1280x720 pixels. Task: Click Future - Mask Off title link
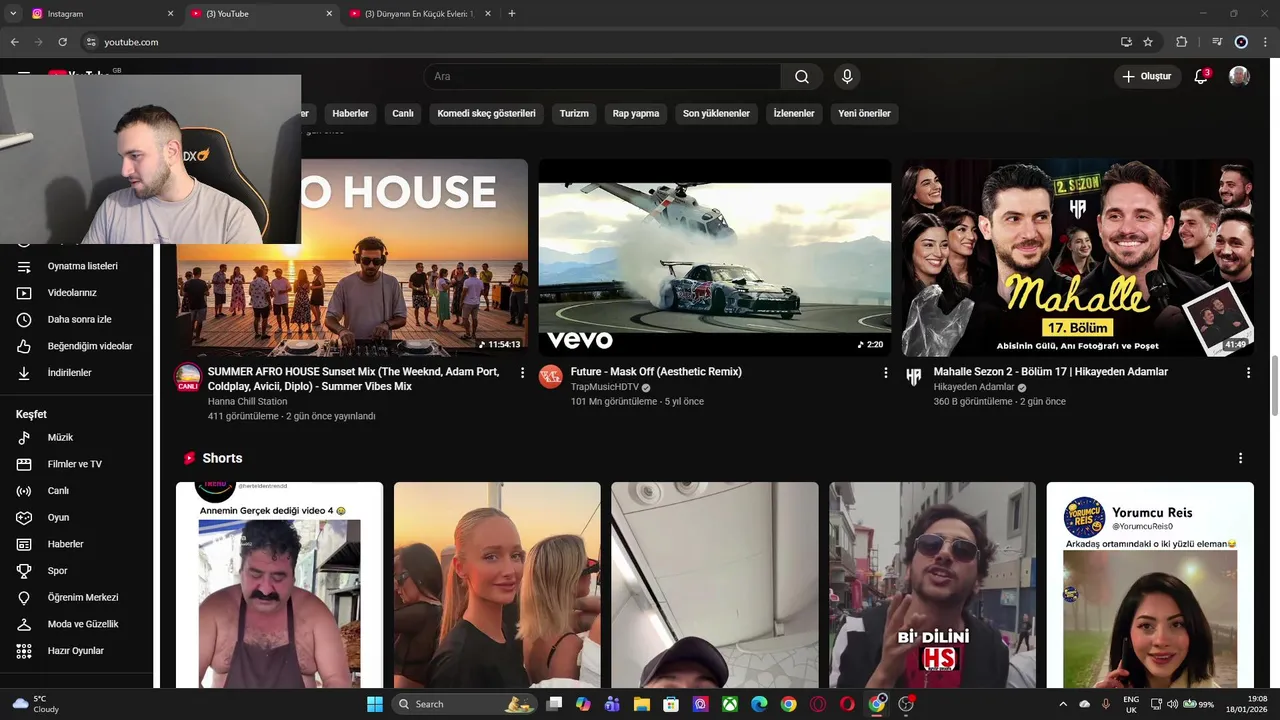[x=656, y=372]
